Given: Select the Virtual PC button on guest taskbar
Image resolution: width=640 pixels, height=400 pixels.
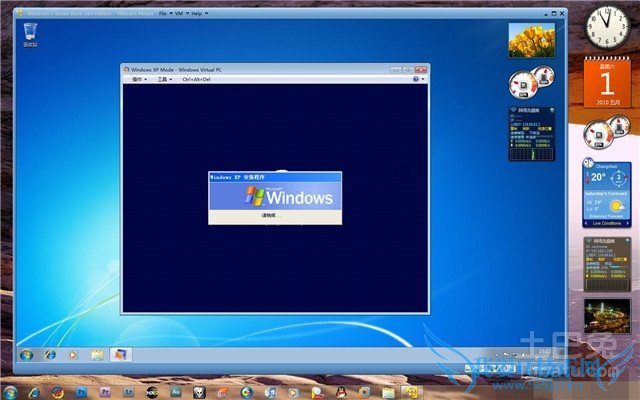Looking at the screenshot, I should 120,355.
